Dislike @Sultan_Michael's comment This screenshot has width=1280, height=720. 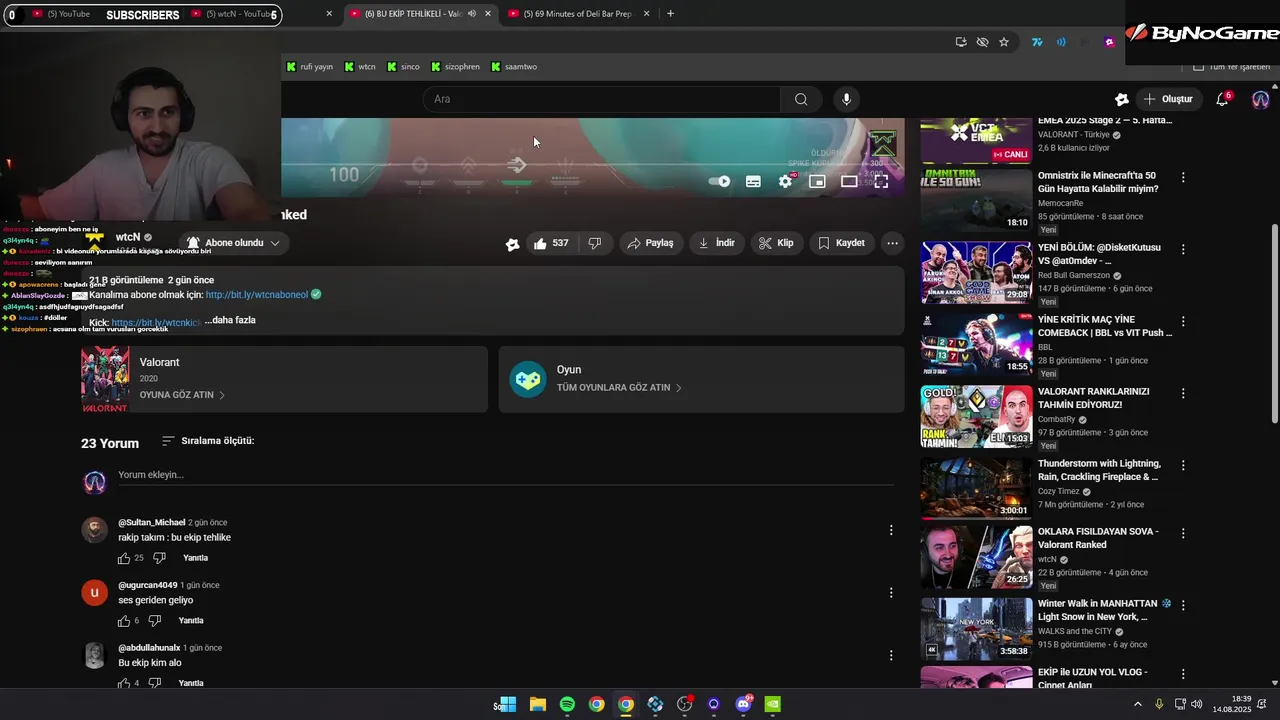(159, 558)
